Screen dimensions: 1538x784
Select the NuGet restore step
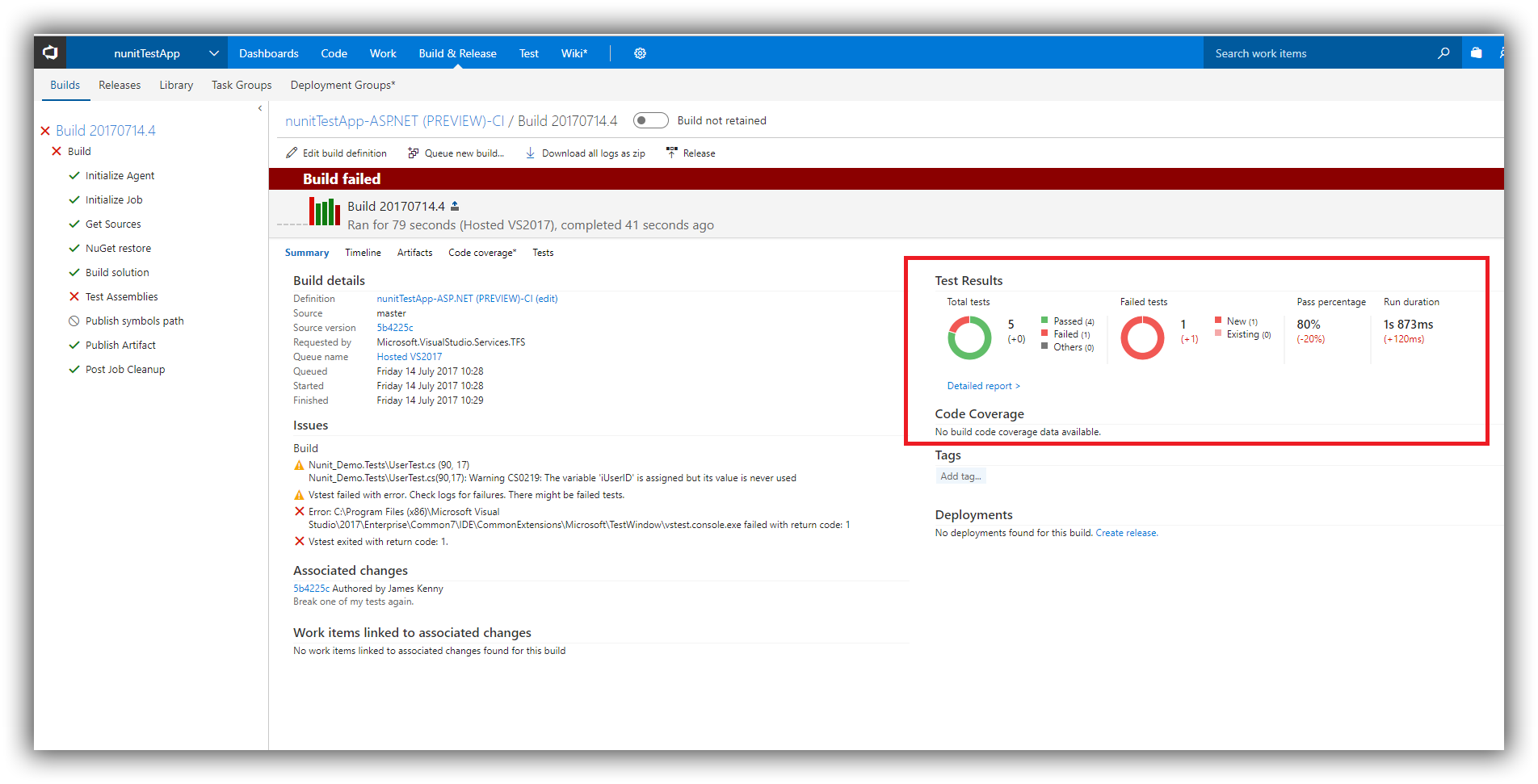point(118,248)
